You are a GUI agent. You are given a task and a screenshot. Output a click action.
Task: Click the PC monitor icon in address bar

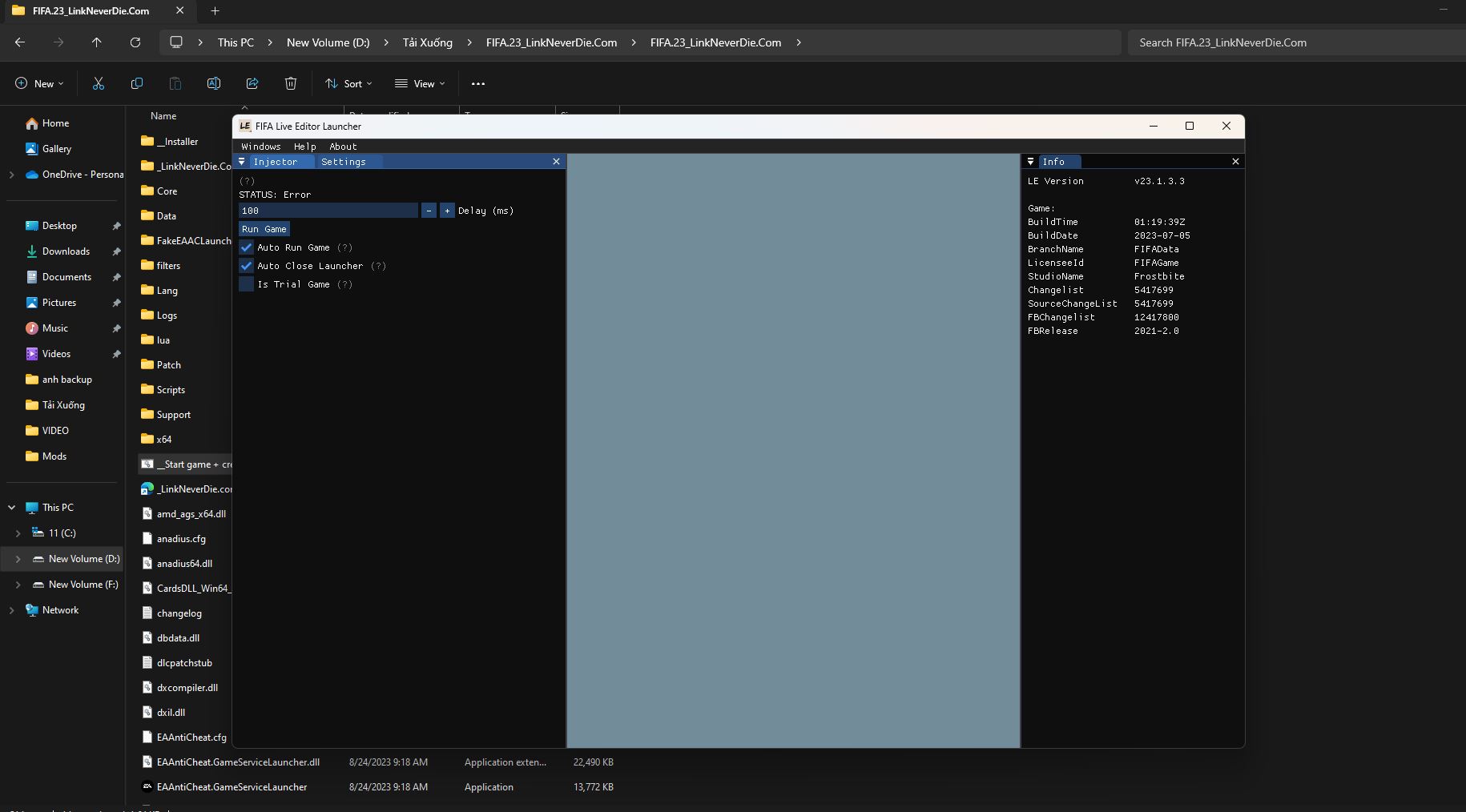(x=176, y=42)
